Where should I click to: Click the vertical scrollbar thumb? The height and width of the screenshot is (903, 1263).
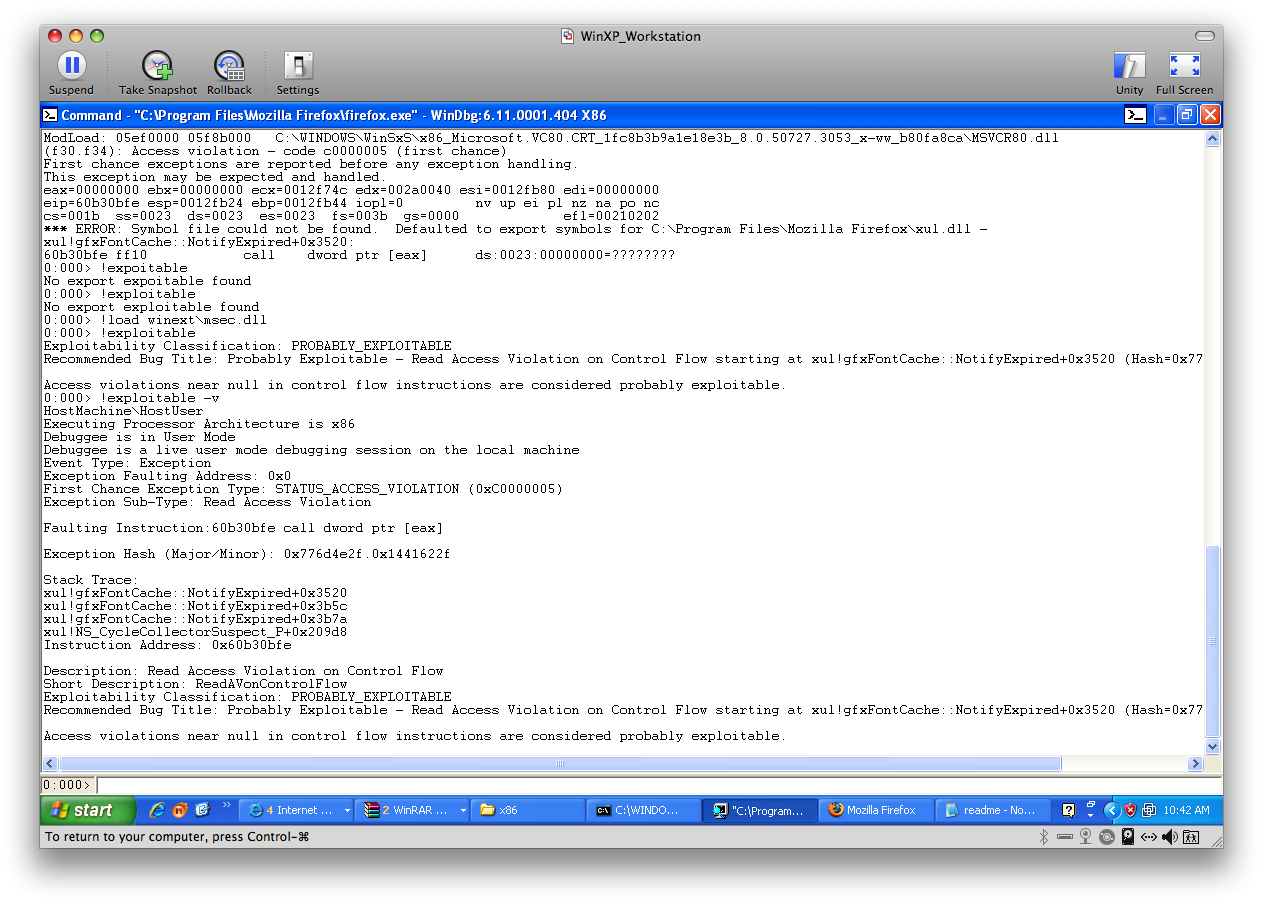pos(1213,641)
